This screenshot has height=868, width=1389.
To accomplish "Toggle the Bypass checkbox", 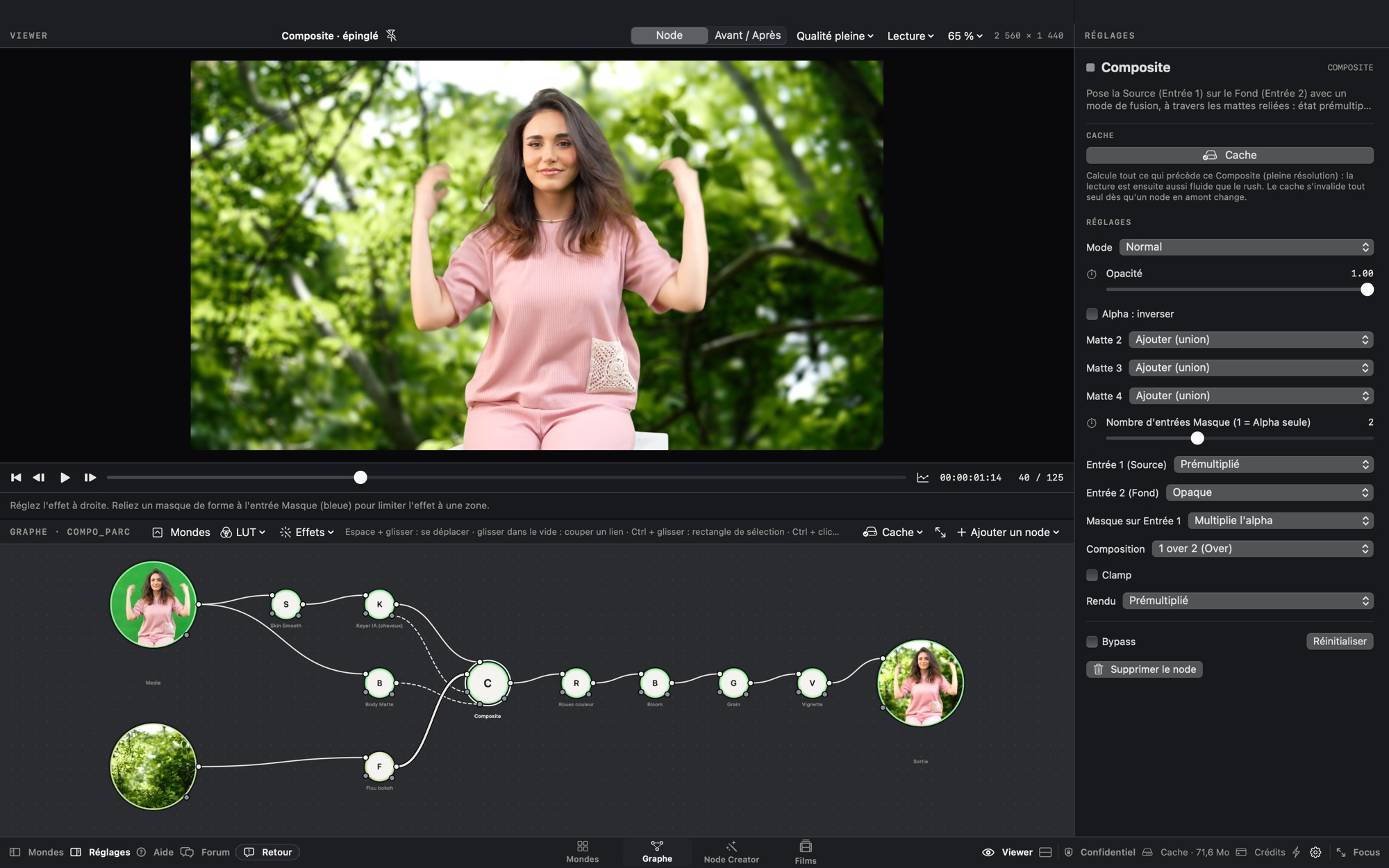I will pos(1092,642).
